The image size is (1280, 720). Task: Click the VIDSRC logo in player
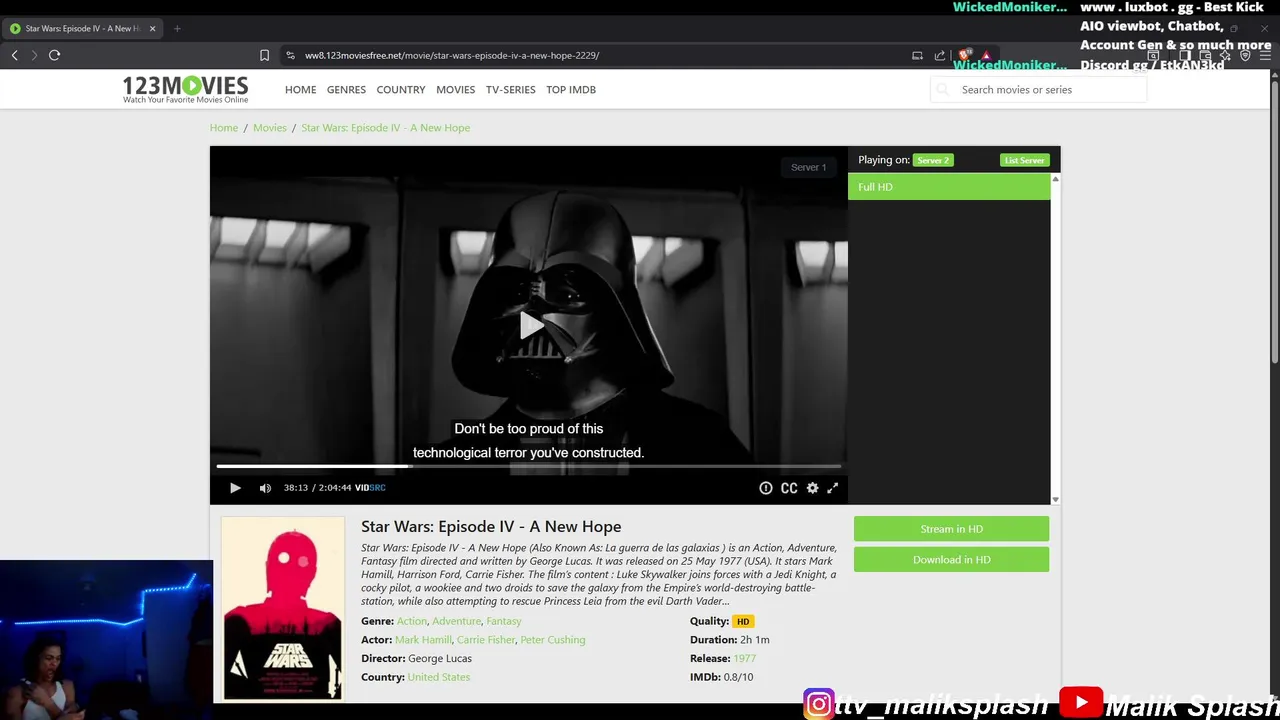point(370,488)
